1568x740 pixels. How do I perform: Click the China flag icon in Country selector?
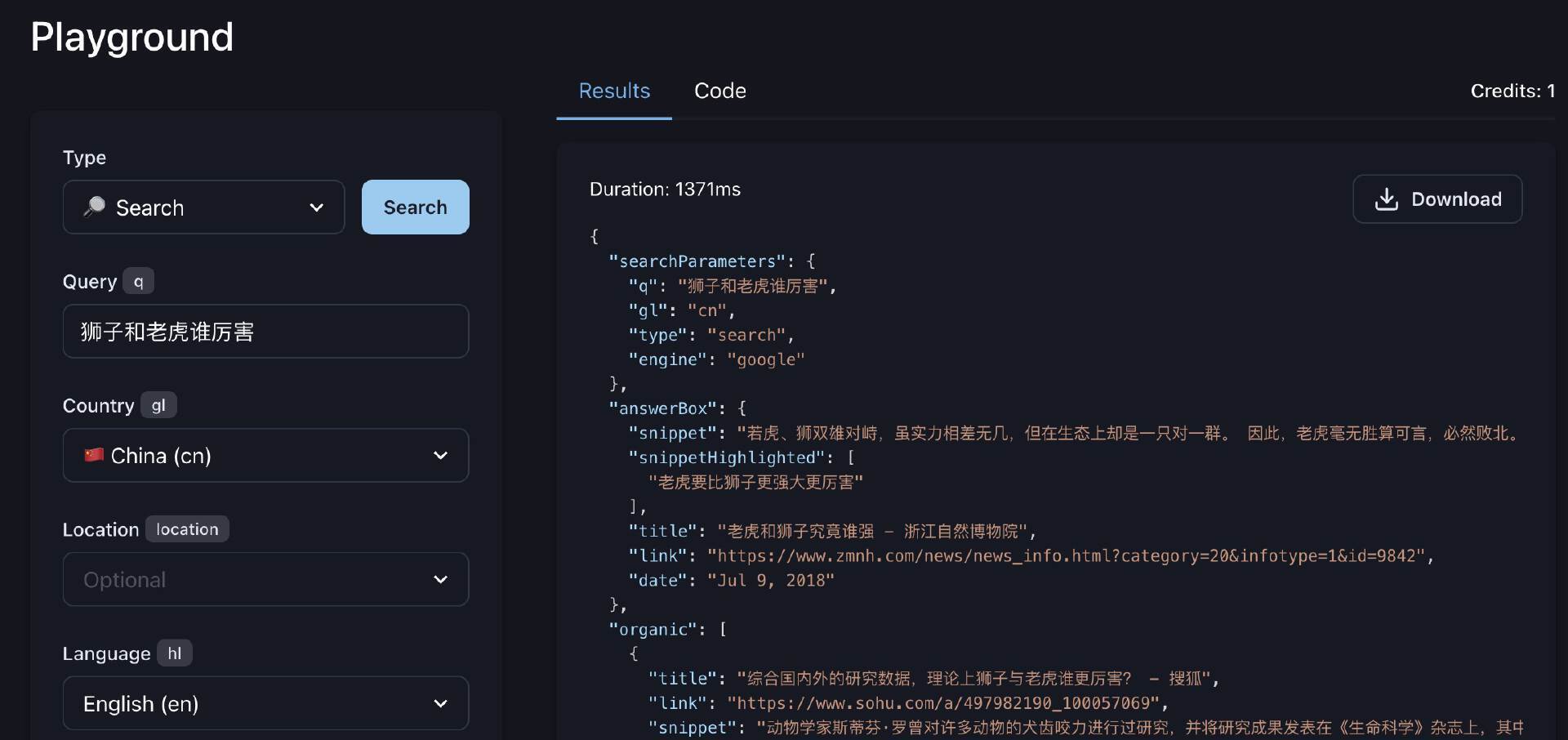[93, 456]
